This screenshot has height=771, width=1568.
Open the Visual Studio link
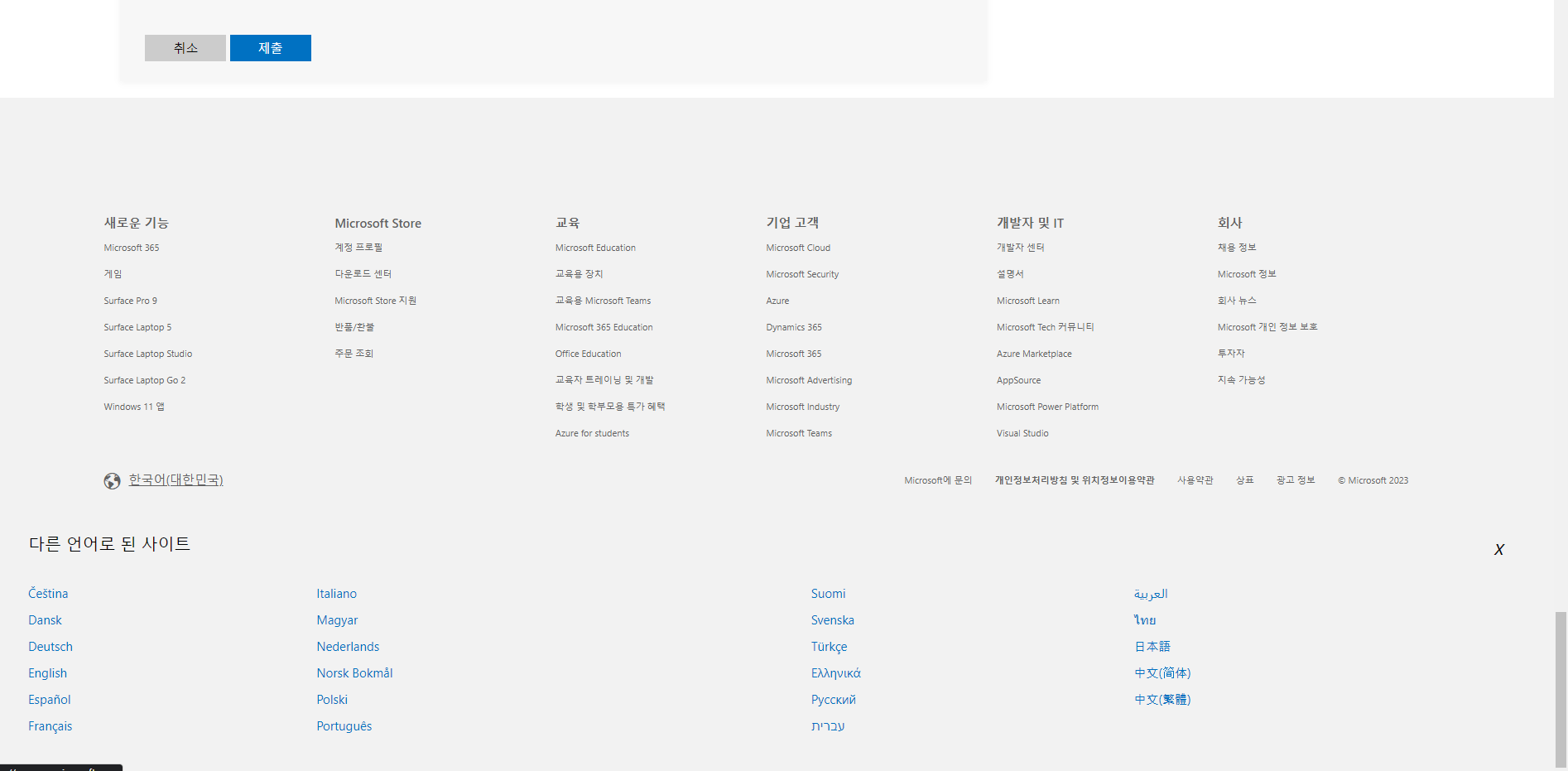pos(1022,433)
